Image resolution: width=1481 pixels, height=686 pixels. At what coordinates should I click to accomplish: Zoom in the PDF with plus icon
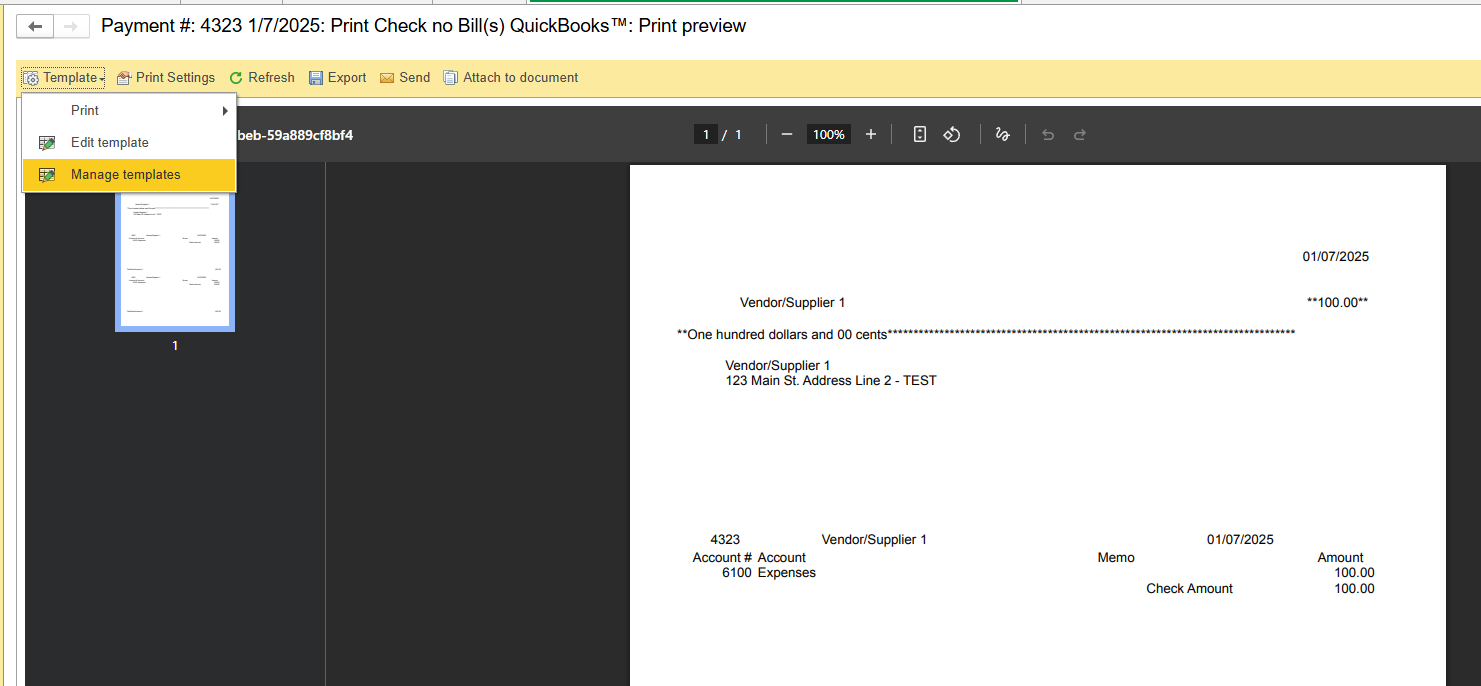pyautogui.click(x=871, y=135)
